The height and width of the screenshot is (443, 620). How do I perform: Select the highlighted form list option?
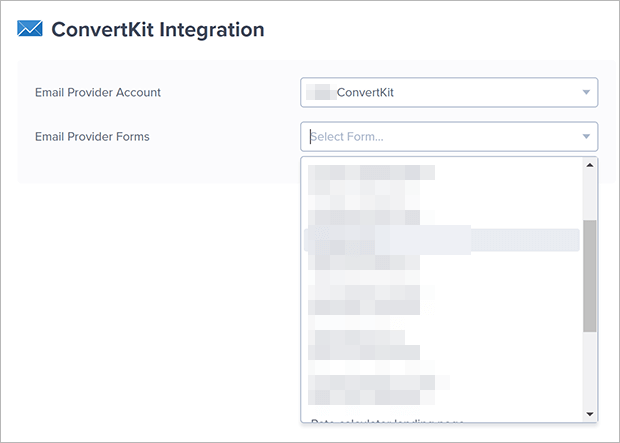pyautogui.click(x=442, y=240)
